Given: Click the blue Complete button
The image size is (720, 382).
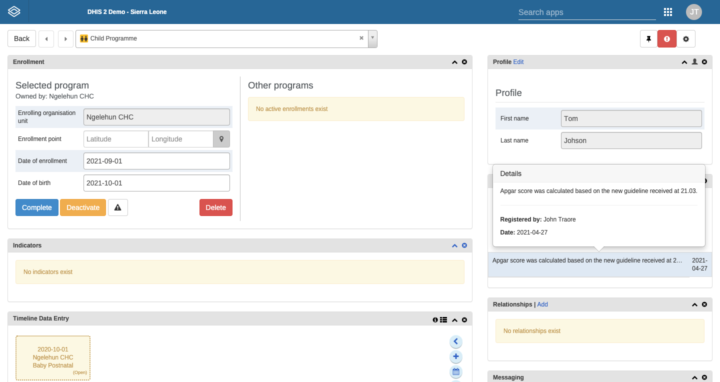Looking at the screenshot, I should pos(37,208).
